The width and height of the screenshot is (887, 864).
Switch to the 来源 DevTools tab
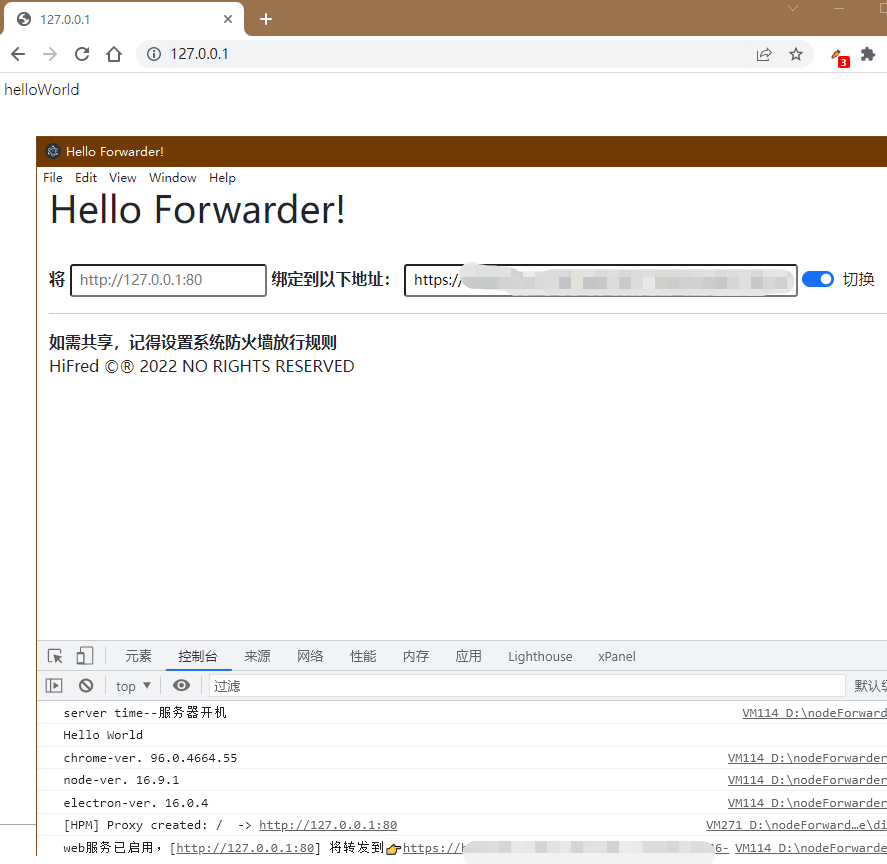[257, 656]
